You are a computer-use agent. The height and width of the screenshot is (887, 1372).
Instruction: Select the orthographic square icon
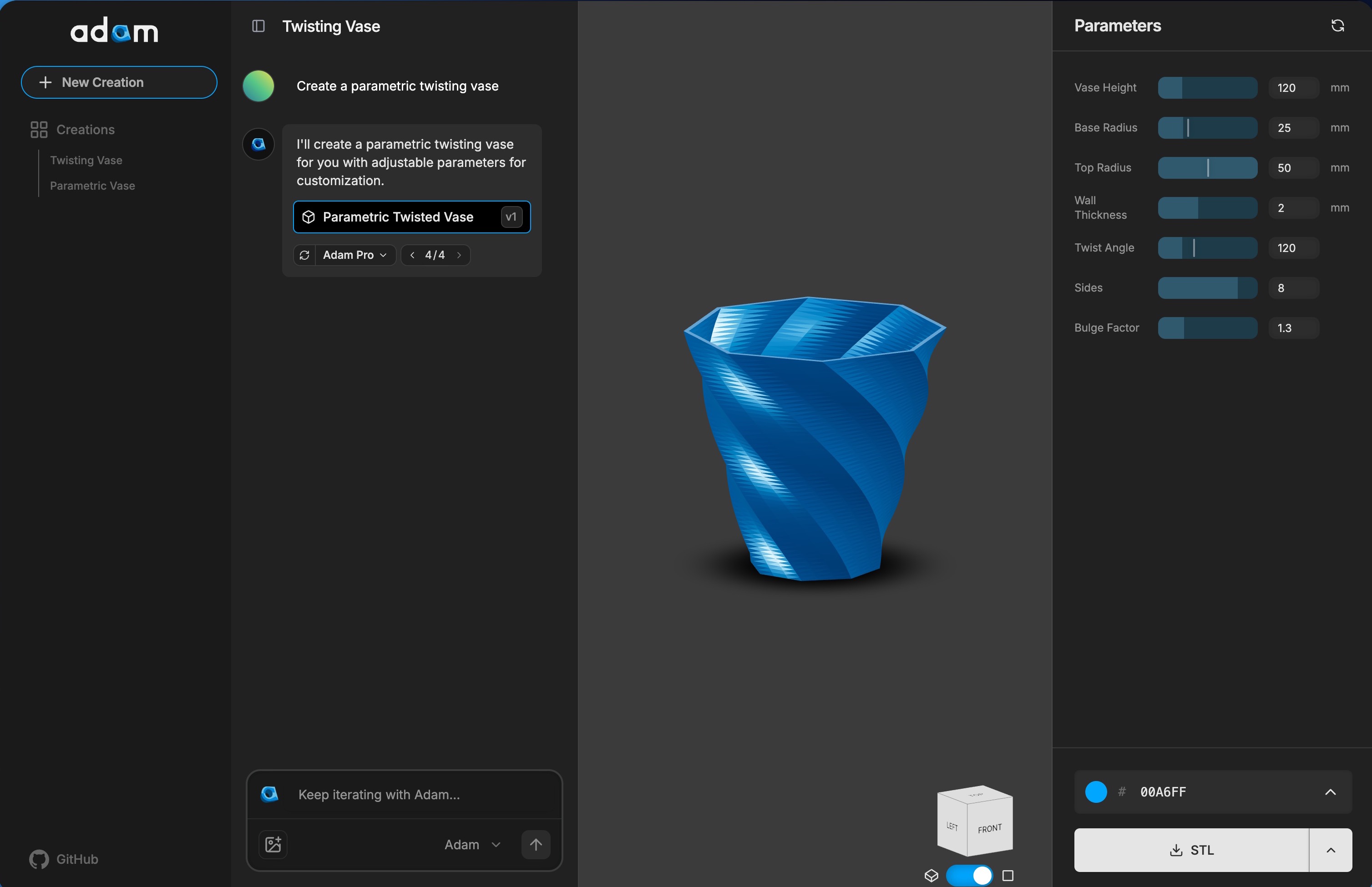(1007, 875)
